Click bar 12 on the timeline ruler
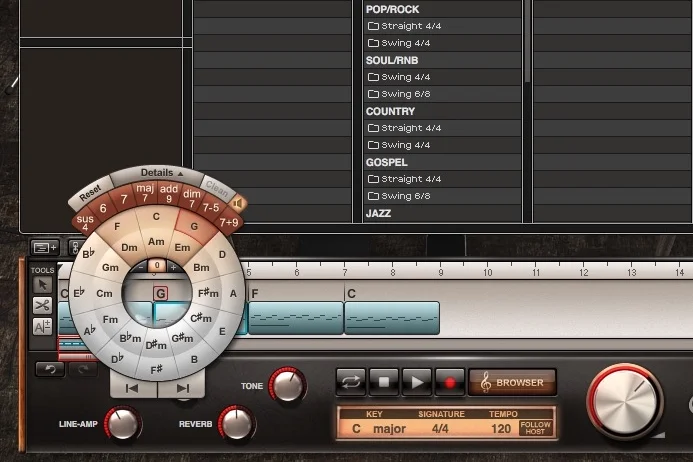The height and width of the screenshot is (462, 693). [584, 271]
